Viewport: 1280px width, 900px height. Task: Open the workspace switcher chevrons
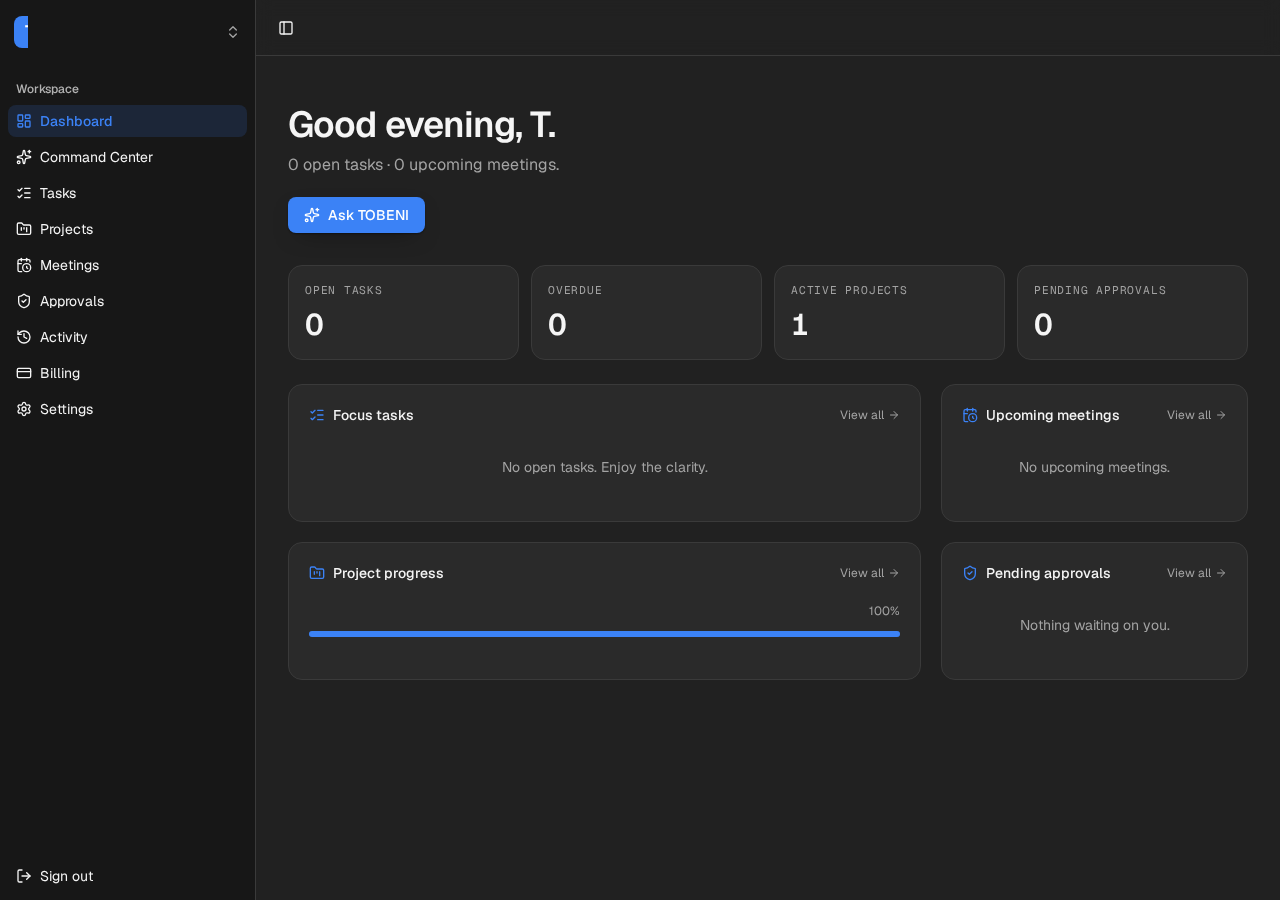[233, 32]
